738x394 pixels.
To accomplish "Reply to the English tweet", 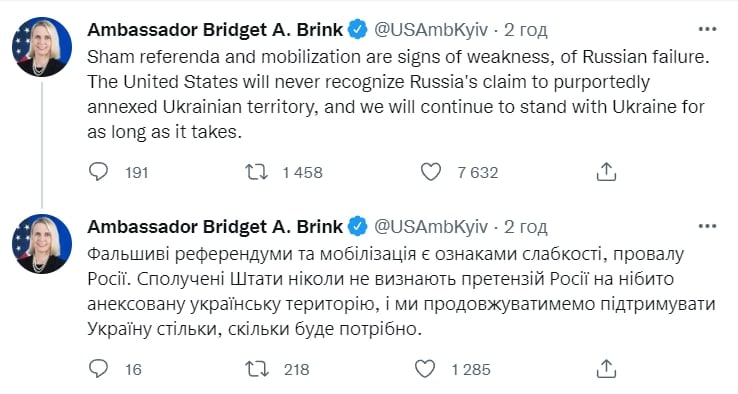I will 98,172.
